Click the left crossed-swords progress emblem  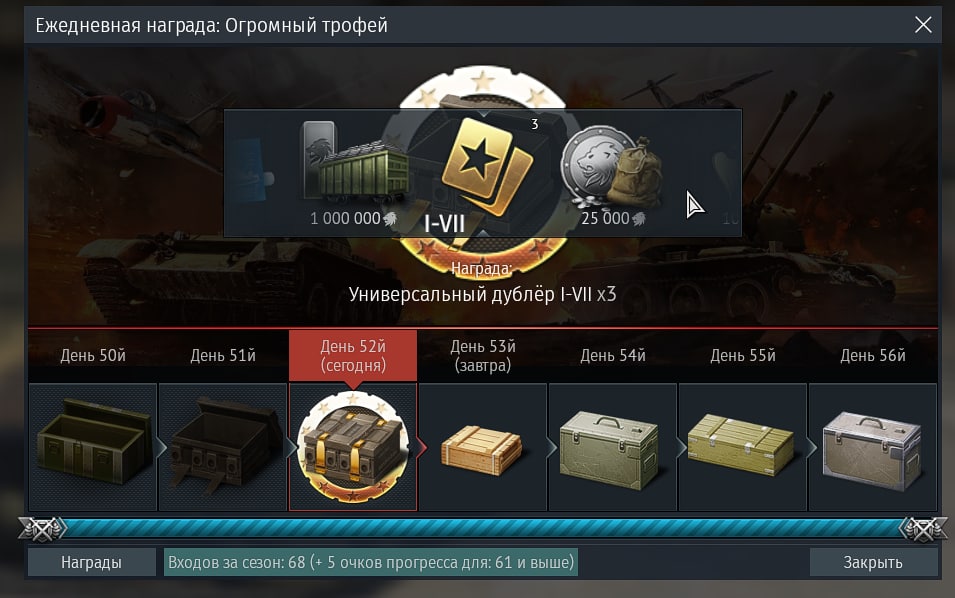coord(42,529)
